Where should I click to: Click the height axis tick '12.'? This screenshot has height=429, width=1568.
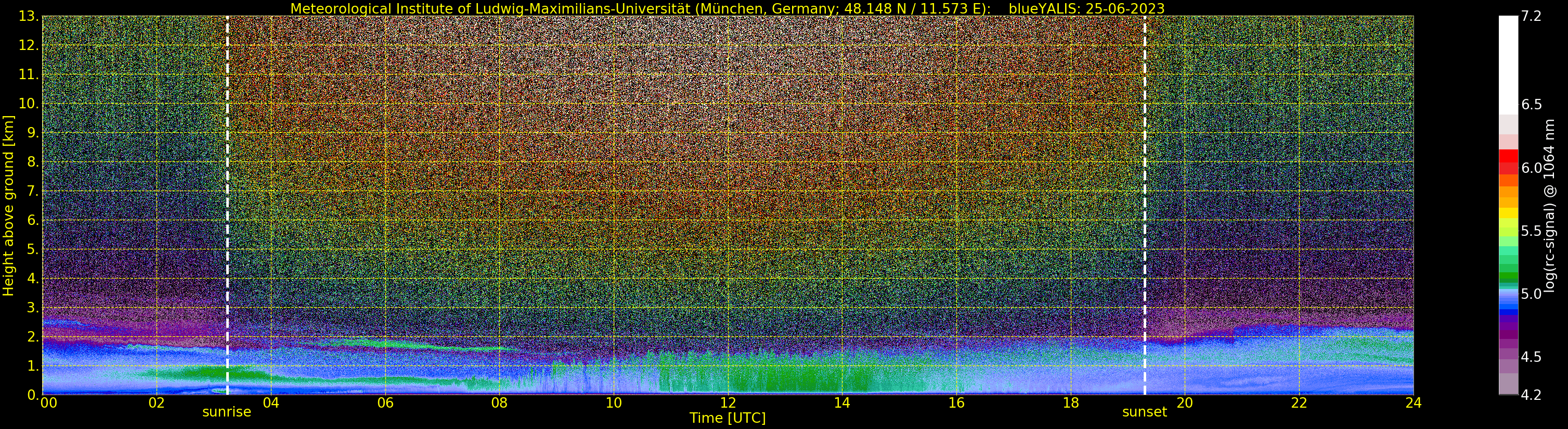(x=29, y=46)
